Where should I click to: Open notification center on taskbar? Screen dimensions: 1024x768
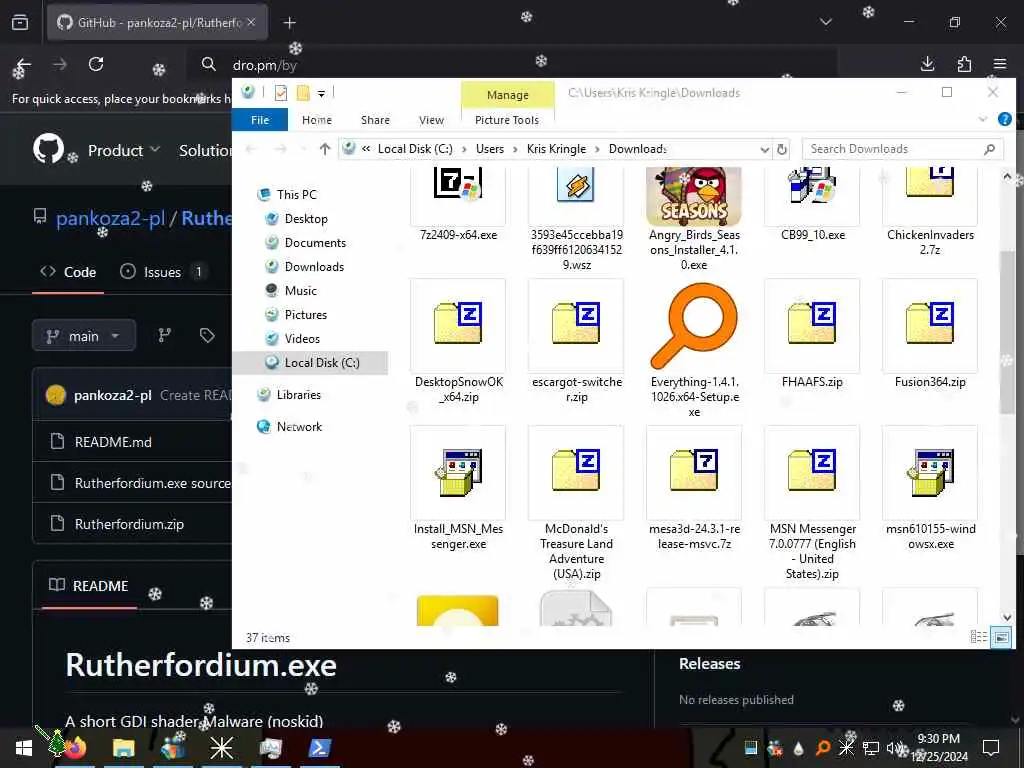pos(991,748)
